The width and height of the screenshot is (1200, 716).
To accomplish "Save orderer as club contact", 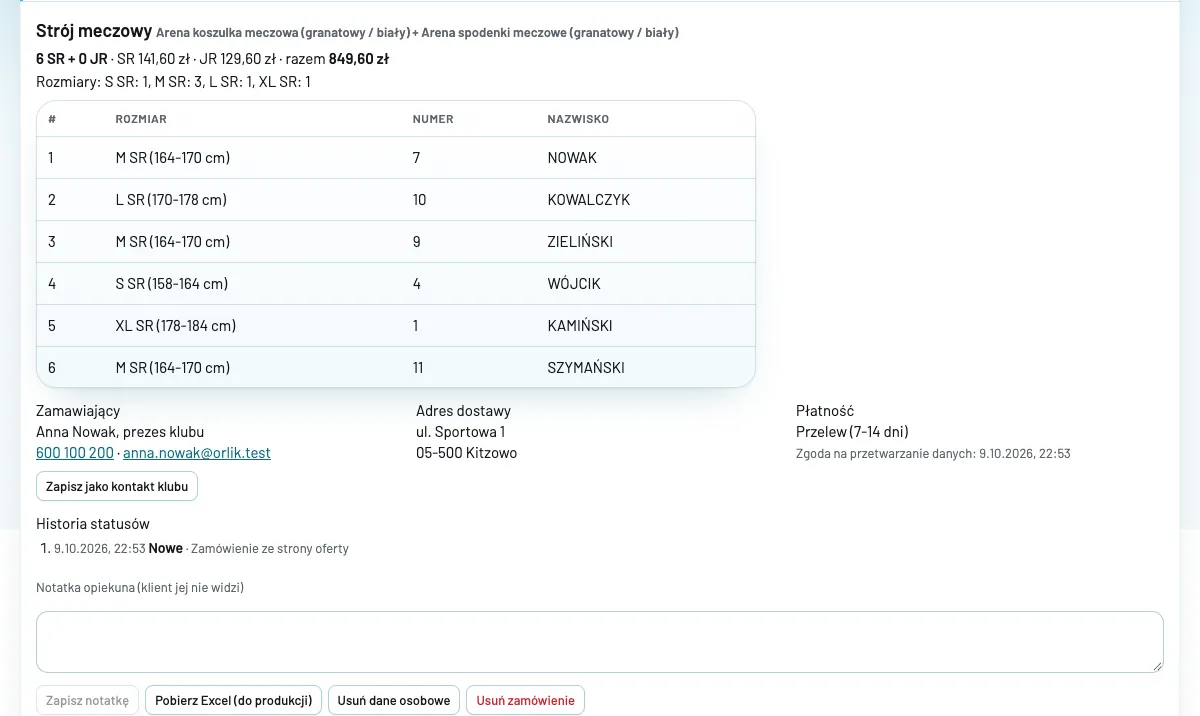I will click(x=117, y=486).
